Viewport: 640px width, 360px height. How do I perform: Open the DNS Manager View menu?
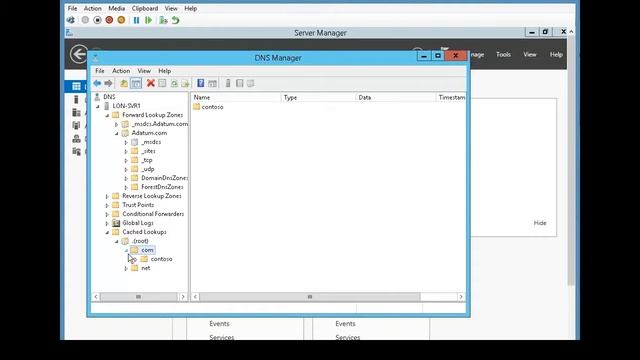[x=144, y=71]
